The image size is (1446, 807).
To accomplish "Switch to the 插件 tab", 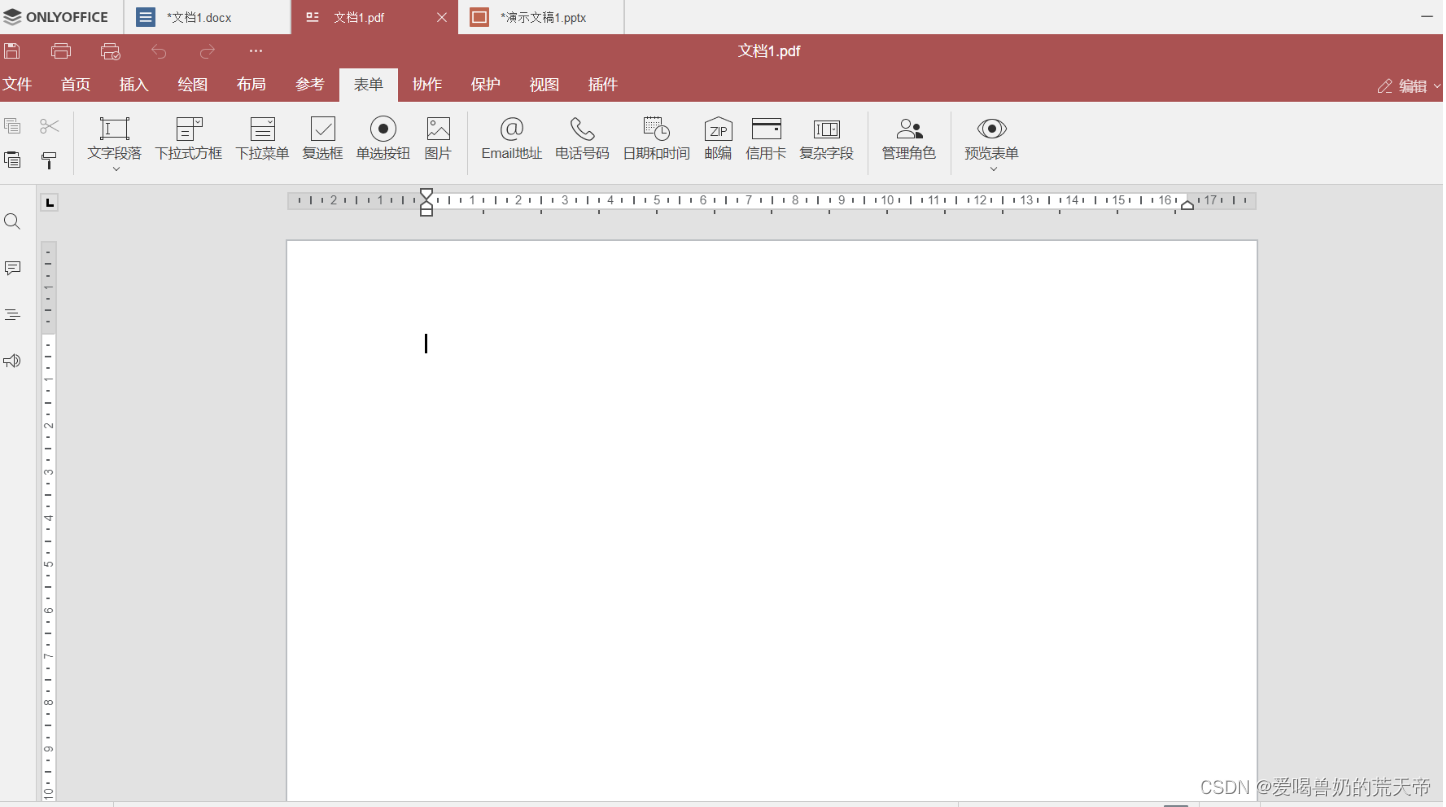I will pyautogui.click(x=603, y=85).
